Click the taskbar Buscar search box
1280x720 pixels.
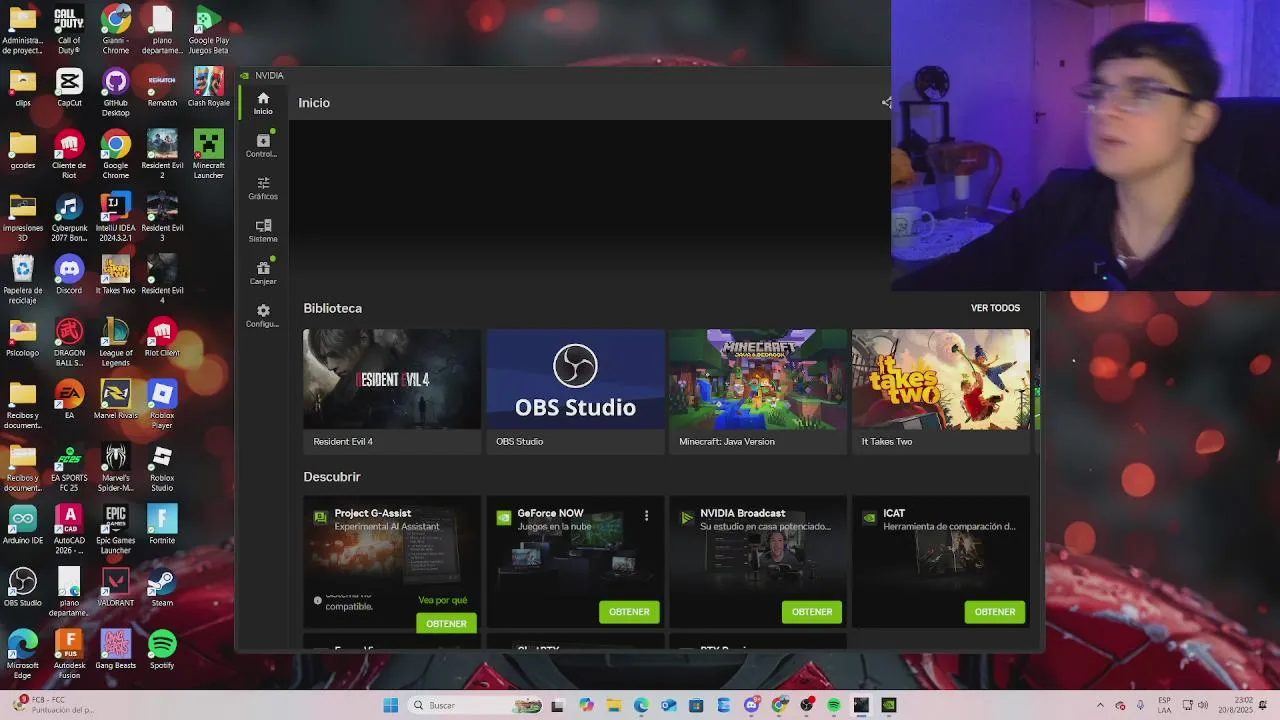coord(477,705)
